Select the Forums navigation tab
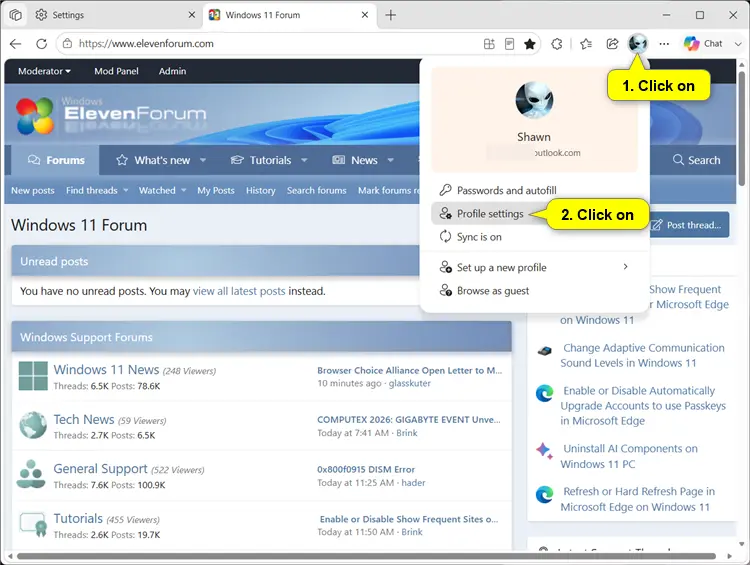750x565 pixels. click(x=56, y=160)
